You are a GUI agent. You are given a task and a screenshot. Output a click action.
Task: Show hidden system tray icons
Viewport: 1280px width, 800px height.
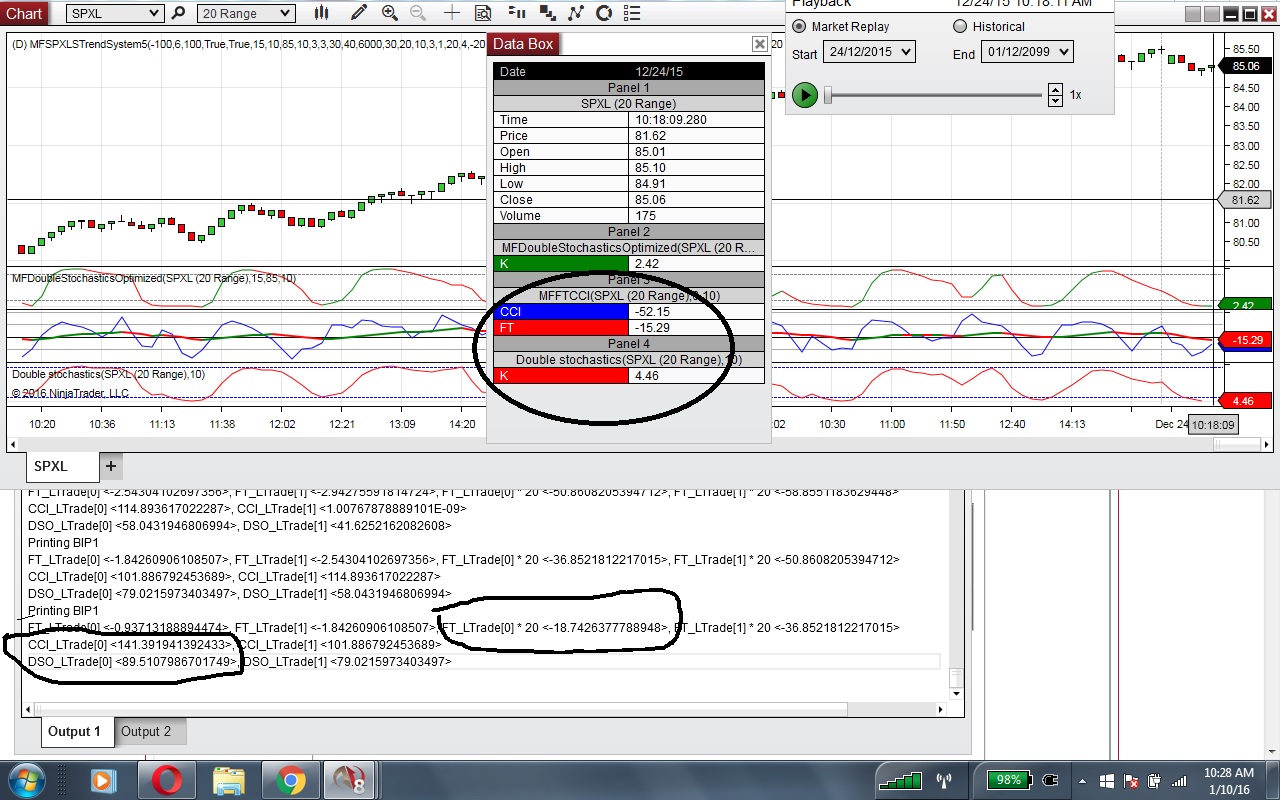coord(1082,780)
